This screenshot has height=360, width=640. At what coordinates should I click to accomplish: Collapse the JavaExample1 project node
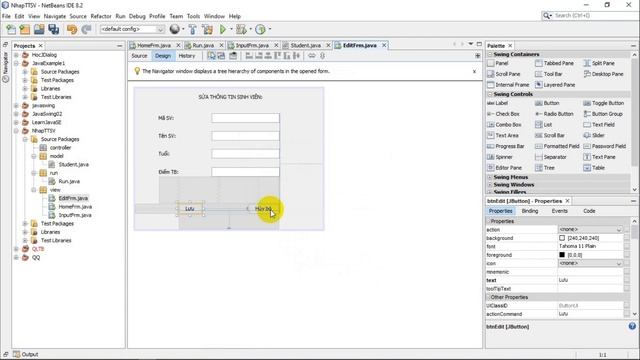[16, 63]
